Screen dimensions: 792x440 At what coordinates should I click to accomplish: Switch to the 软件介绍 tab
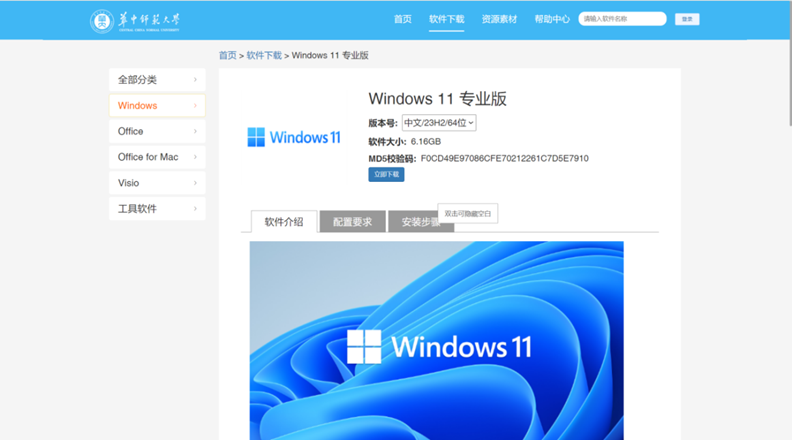coord(284,222)
